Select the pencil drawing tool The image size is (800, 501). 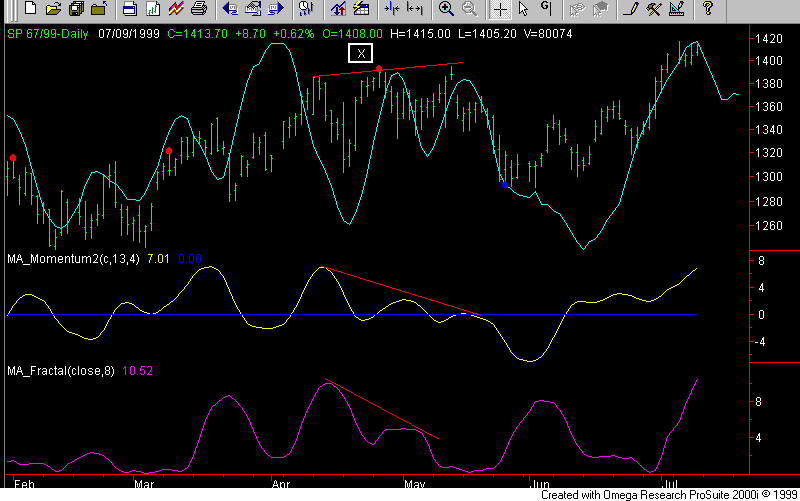tap(630, 9)
